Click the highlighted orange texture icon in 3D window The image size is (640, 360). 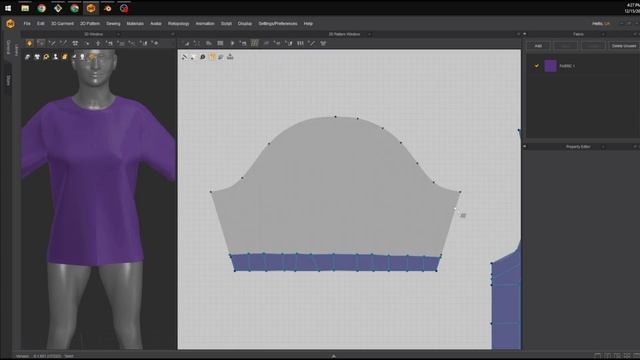point(64,57)
